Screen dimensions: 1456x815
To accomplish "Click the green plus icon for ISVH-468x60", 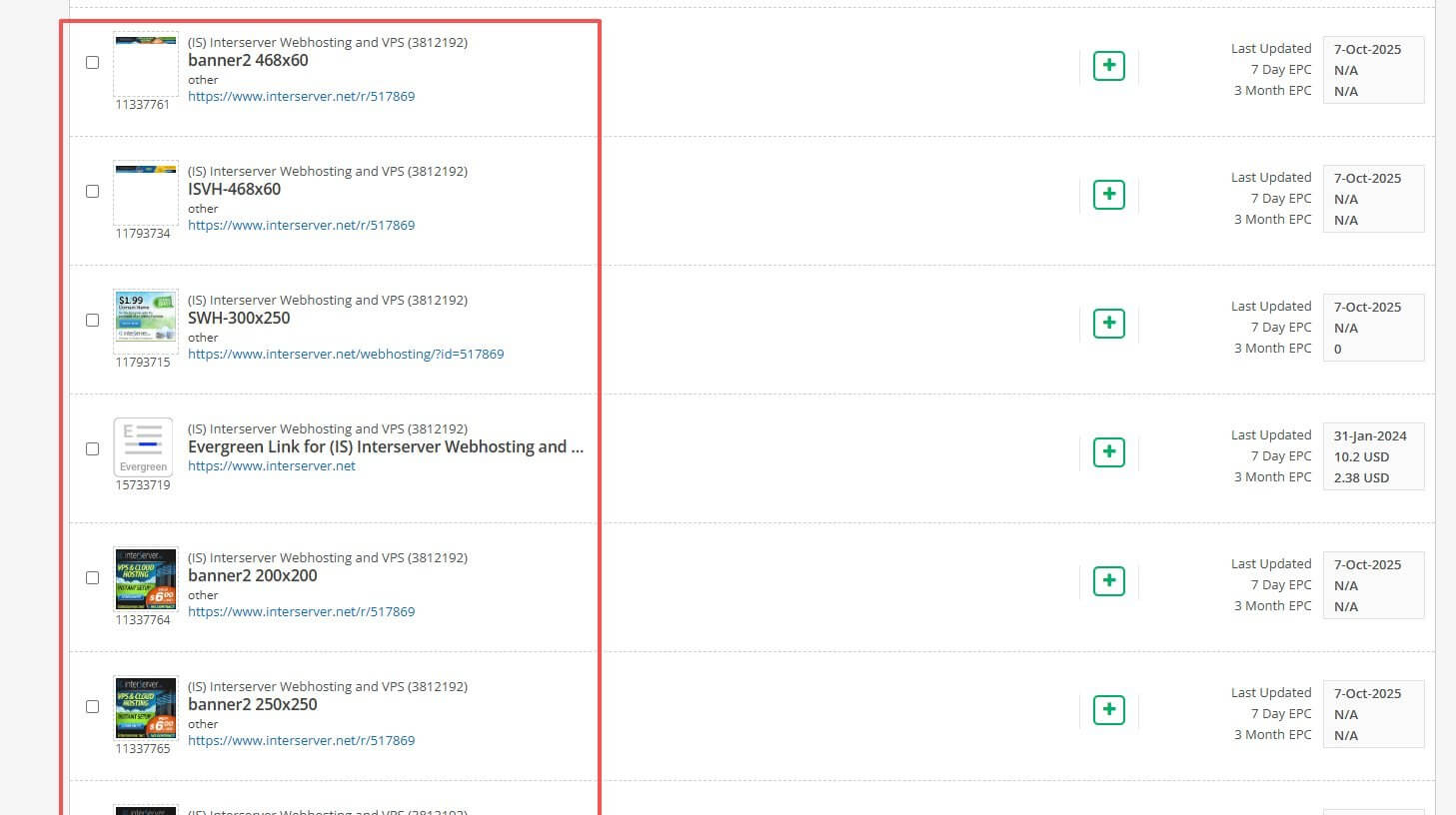I will pyautogui.click(x=1109, y=195).
